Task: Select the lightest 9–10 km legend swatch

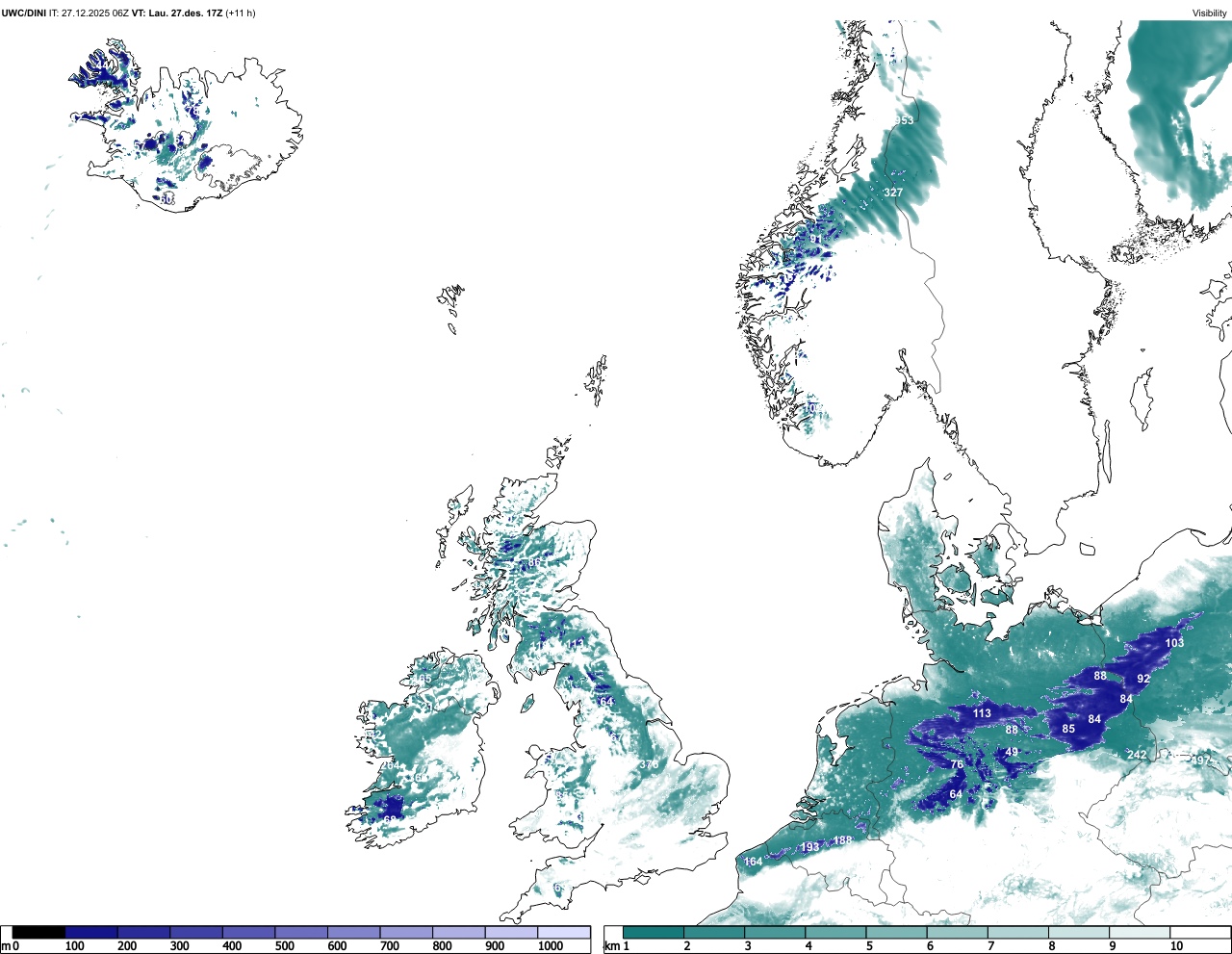Action: click(1141, 932)
